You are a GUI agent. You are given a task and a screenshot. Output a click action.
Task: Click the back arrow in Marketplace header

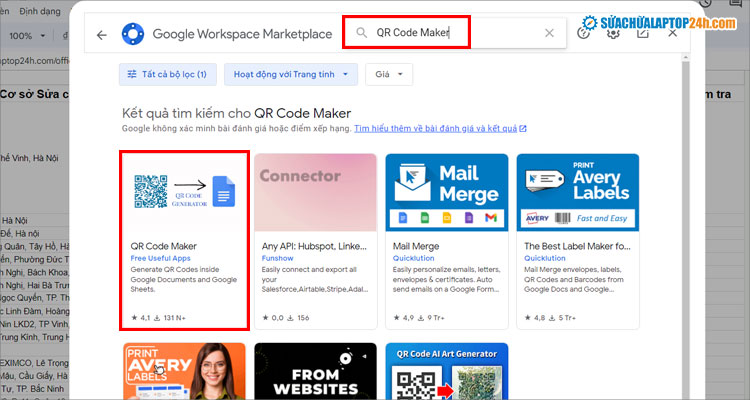tap(101, 35)
